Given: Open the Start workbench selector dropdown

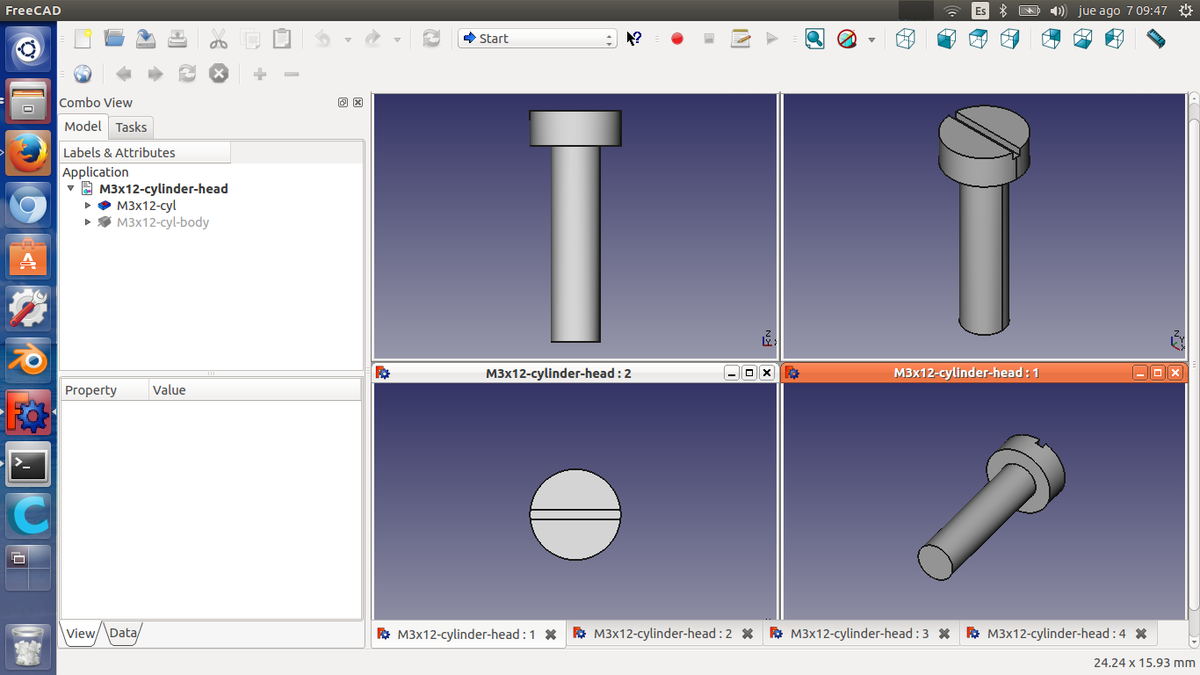Looking at the screenshot, I should [x=537, y=39].
